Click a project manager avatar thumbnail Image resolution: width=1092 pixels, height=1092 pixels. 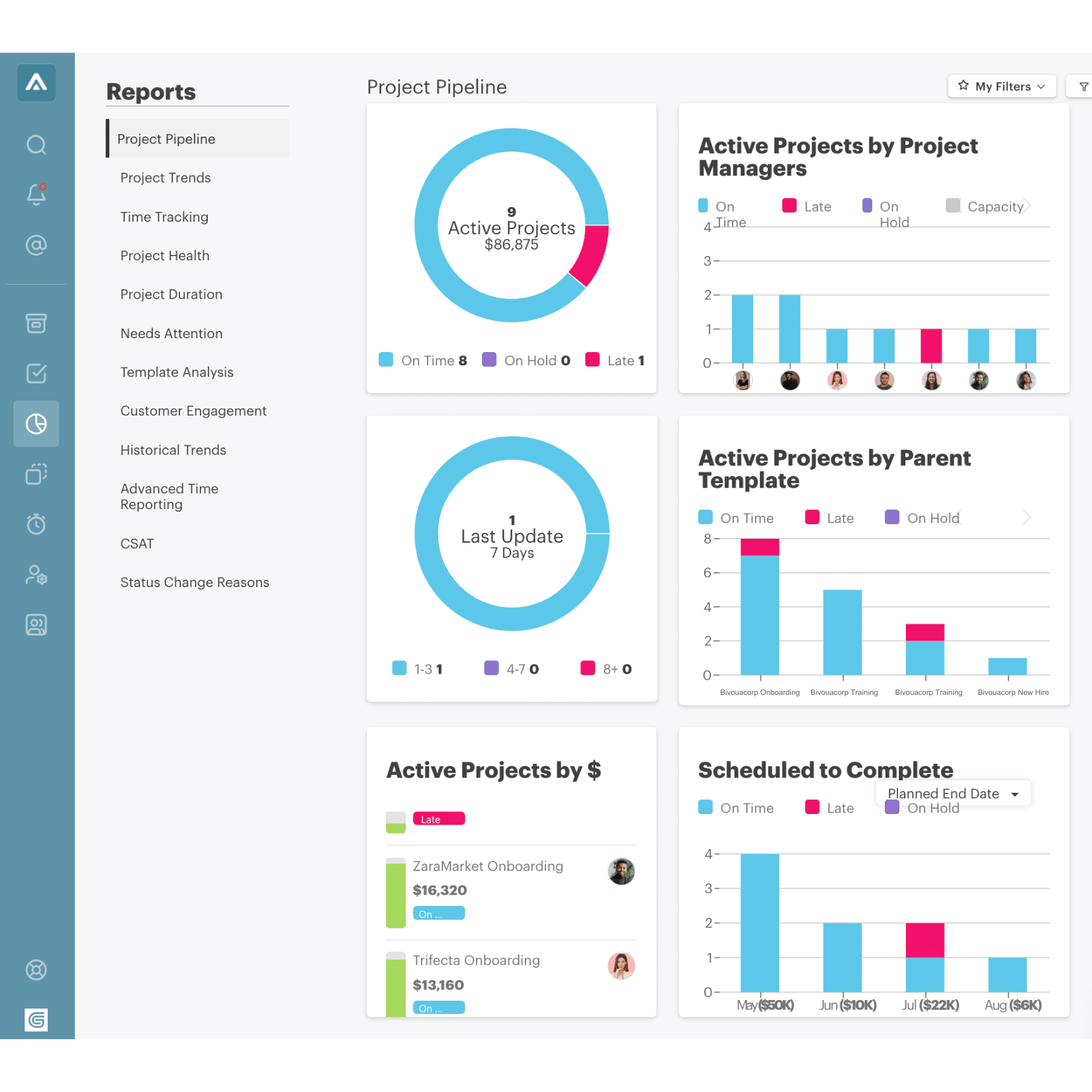743,380
